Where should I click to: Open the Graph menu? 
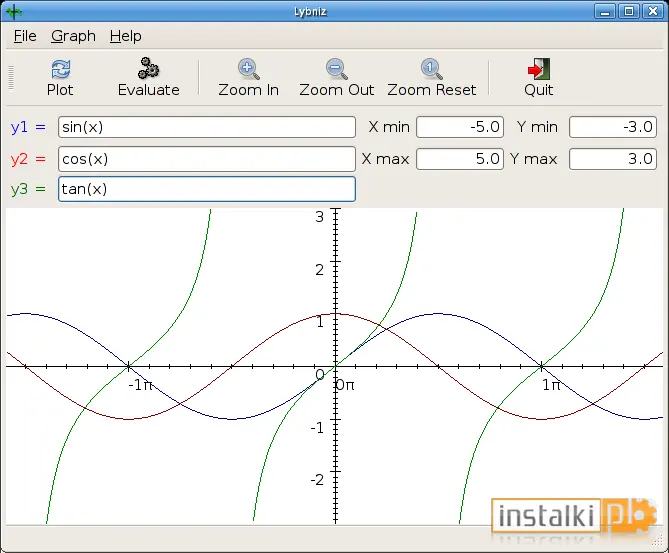tap(73, 36)
